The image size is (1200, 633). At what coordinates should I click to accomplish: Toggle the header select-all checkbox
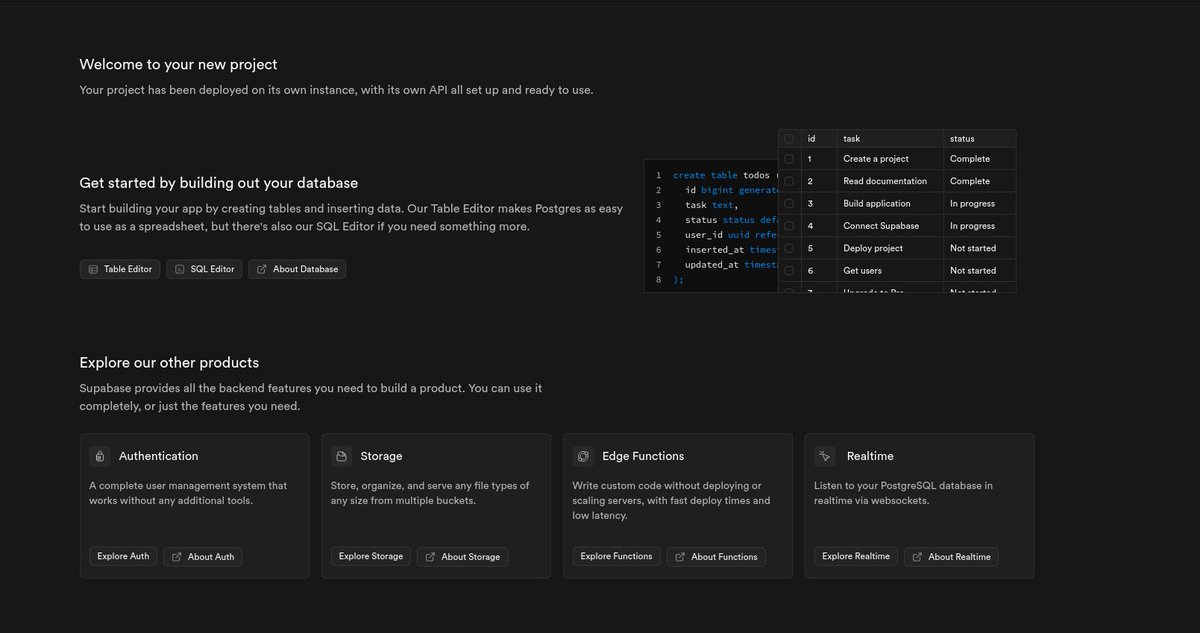point(789,139)
